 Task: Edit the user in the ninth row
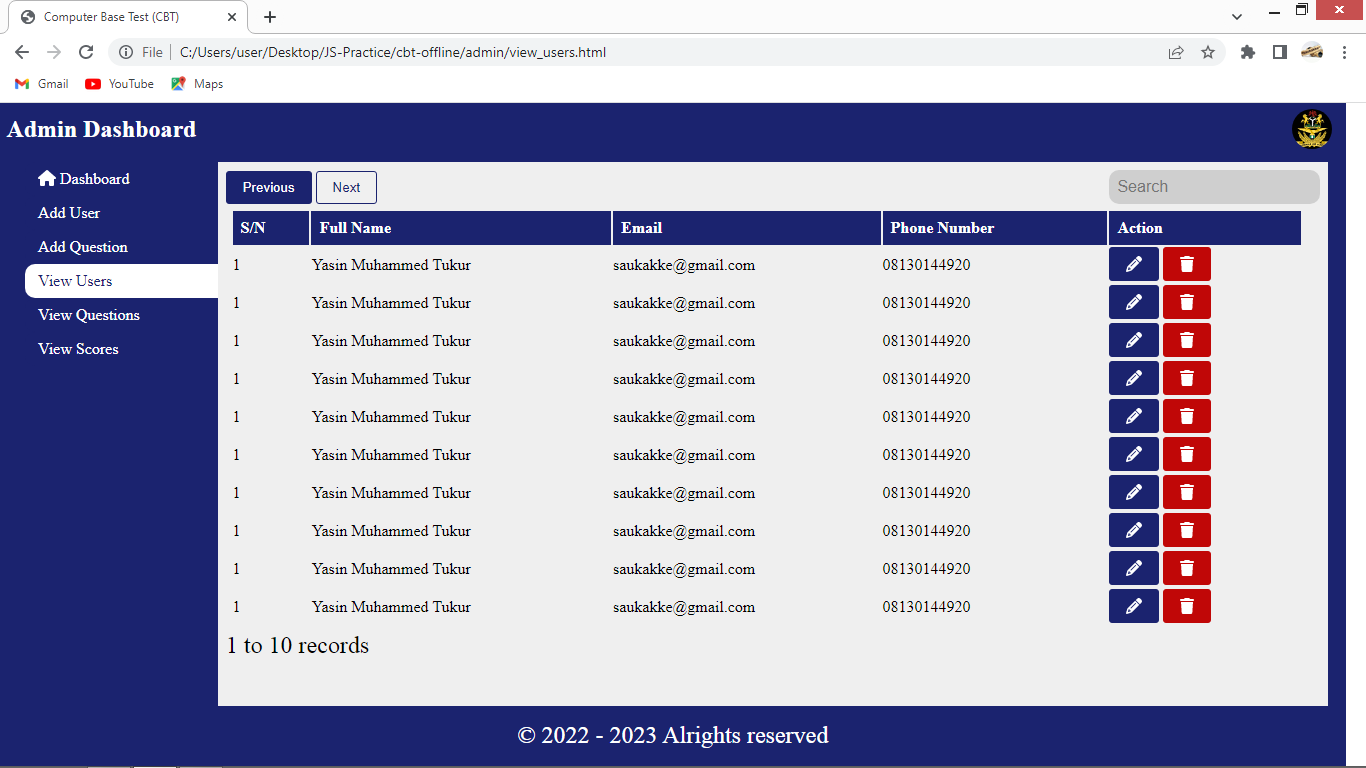[1134, 568]
